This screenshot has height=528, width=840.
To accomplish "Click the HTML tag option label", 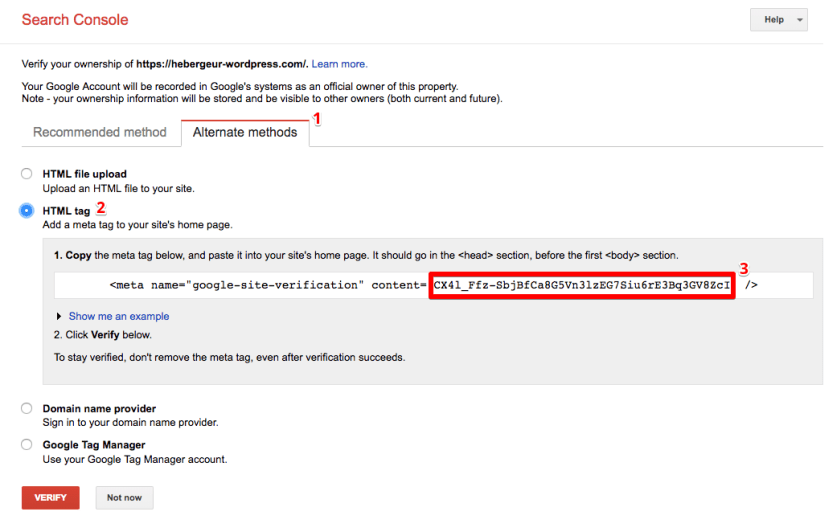I will [66, 211].
